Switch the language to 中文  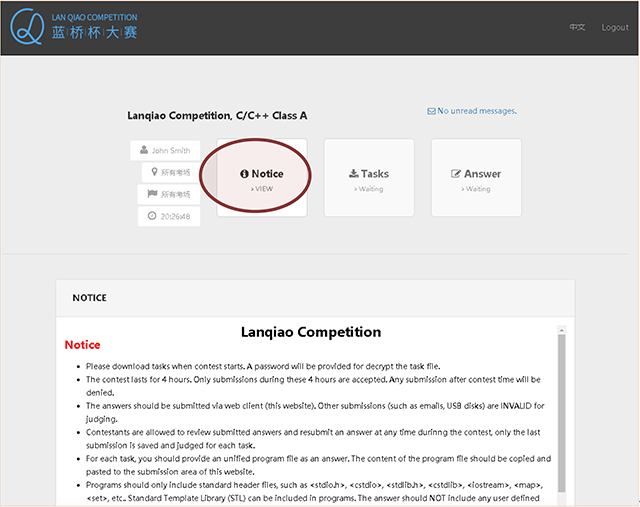point(577,27)
